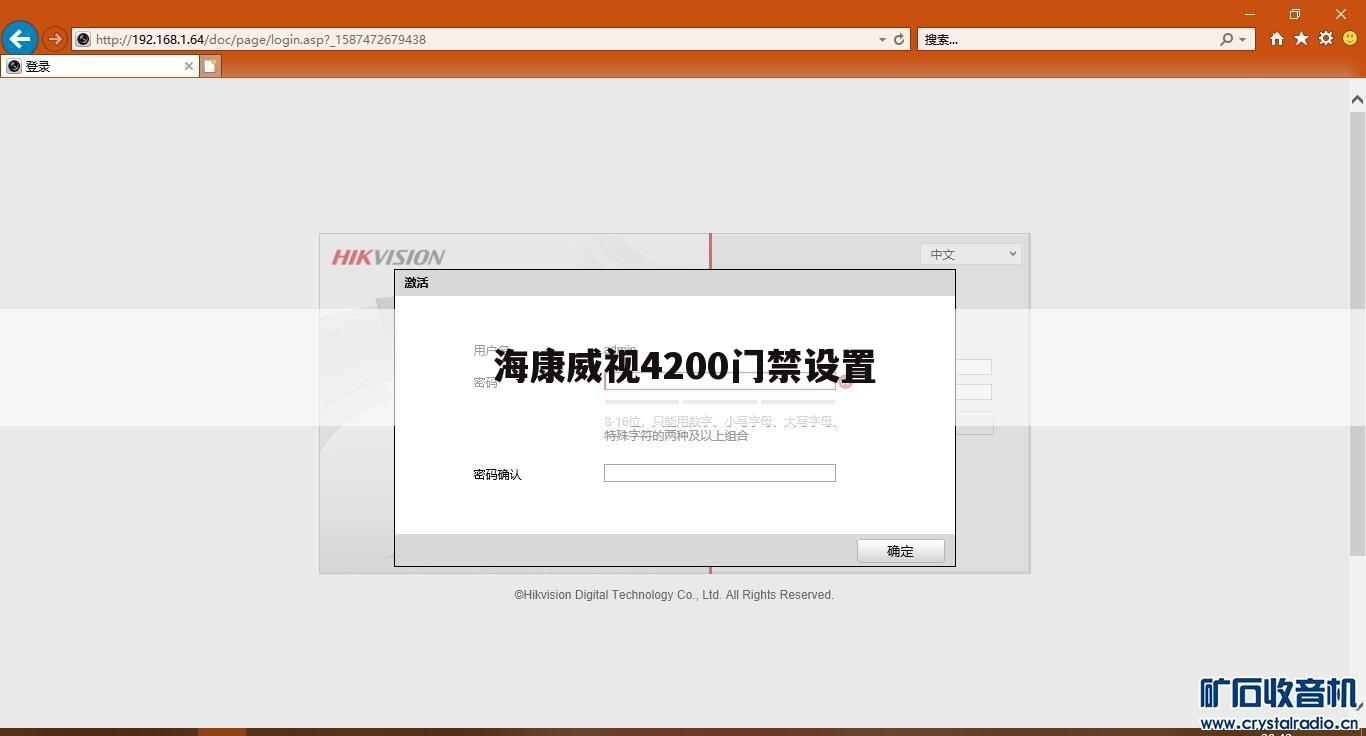1366x736 pixels.
Task: Close the browser window
Action: 1341,14
